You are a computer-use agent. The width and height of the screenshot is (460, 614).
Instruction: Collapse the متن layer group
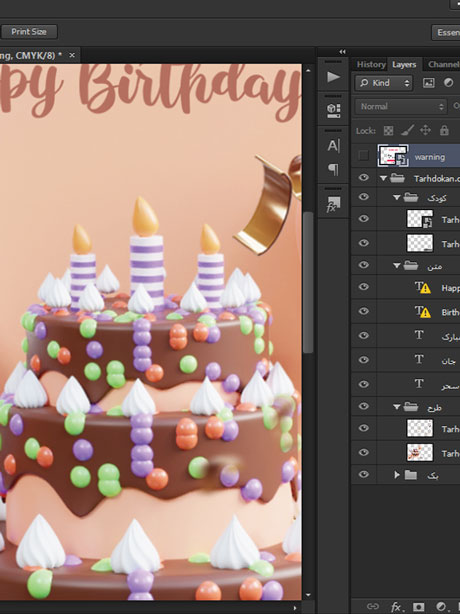pyautogui.click(x=397, y=266)
